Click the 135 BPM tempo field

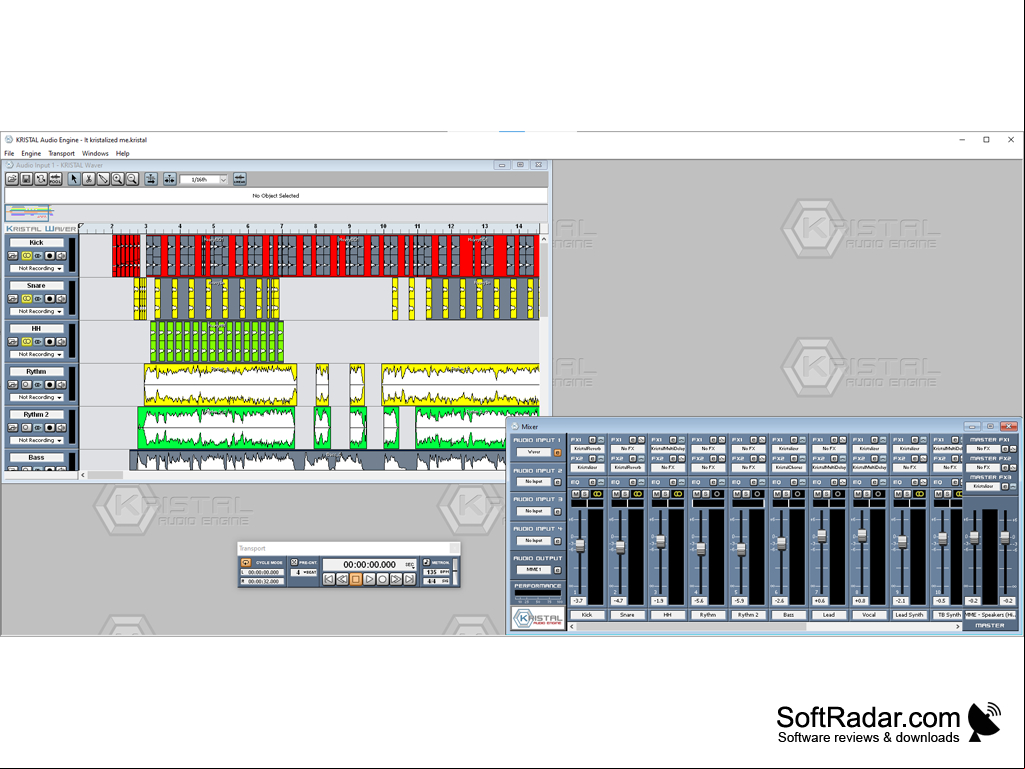point(437,572)
